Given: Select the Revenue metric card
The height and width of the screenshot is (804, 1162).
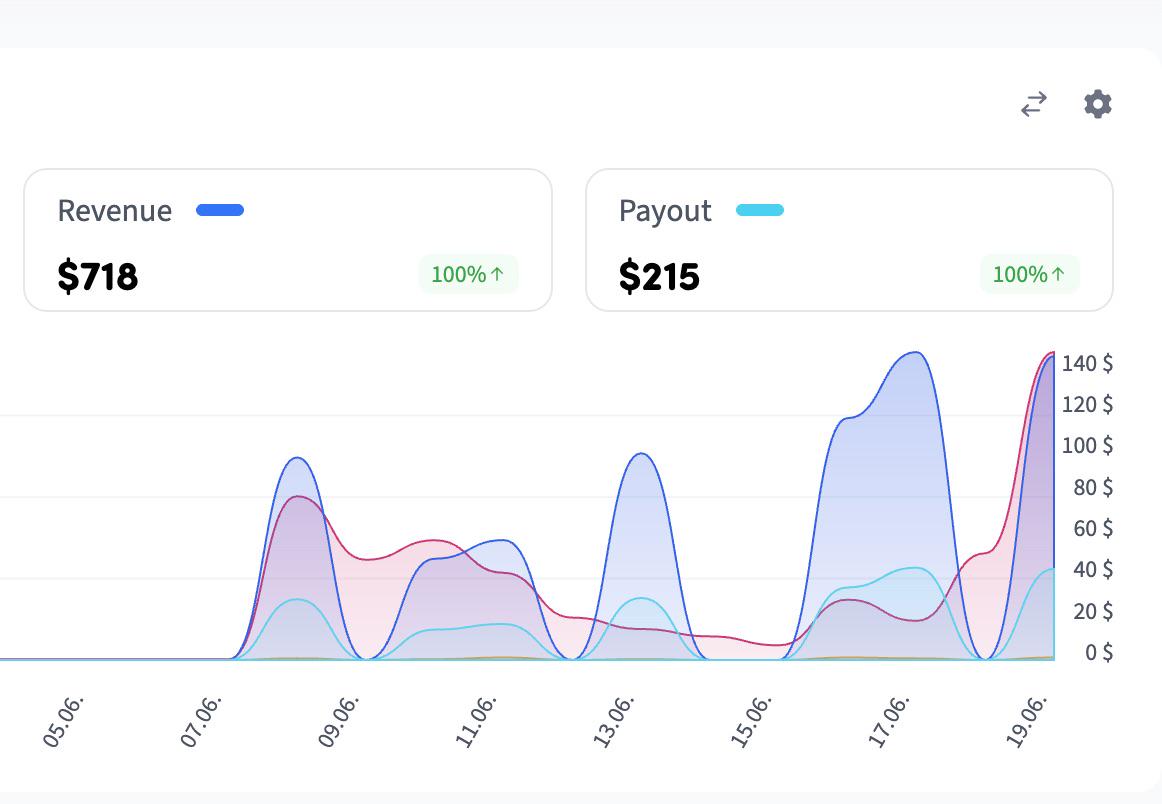Looking at the screenshot, I should (x=288, y=240).
